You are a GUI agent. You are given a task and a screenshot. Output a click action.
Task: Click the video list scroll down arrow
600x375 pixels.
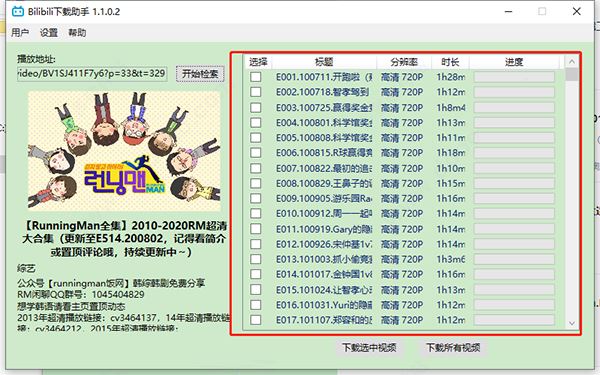[572, 323]
